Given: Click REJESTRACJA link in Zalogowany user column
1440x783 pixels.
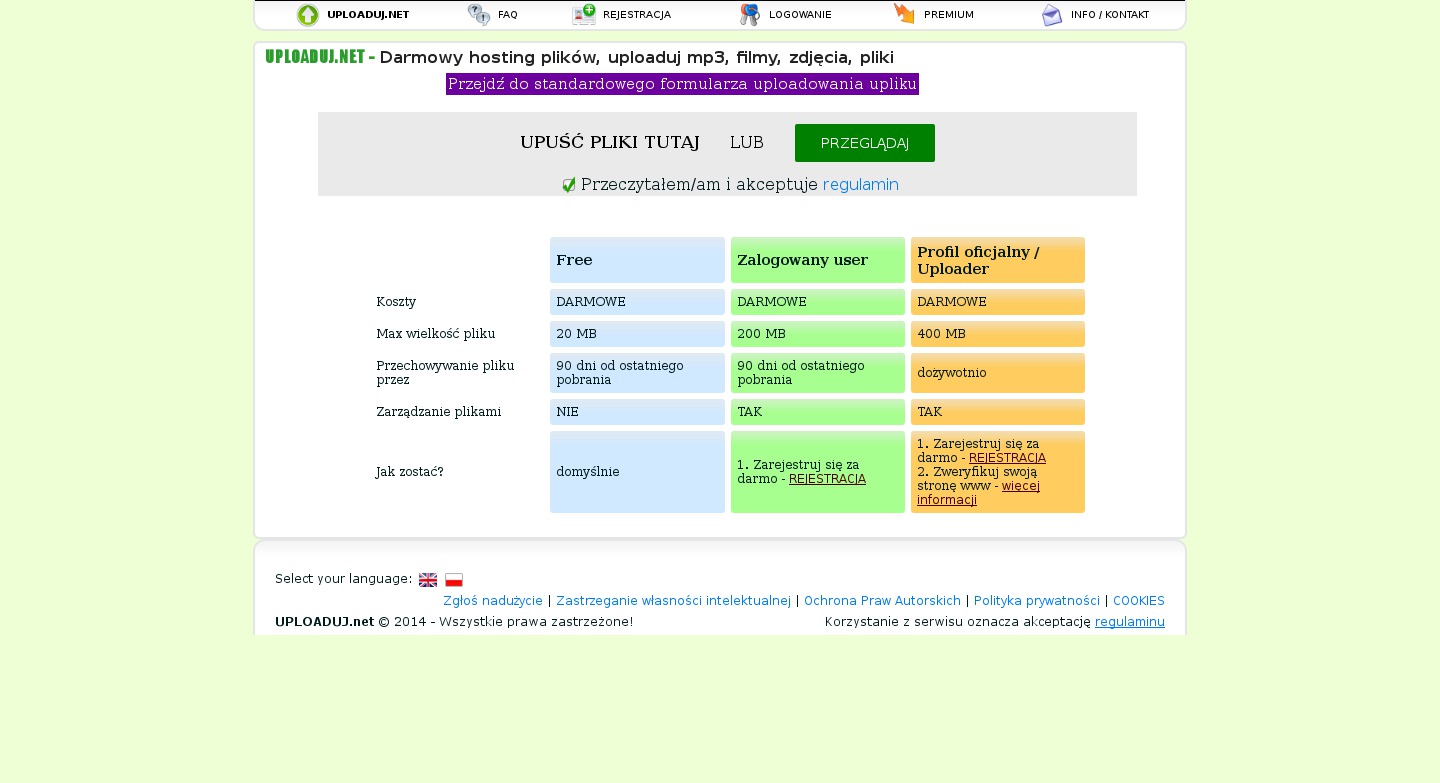Looking at the screenshot, I should point(827,479).
